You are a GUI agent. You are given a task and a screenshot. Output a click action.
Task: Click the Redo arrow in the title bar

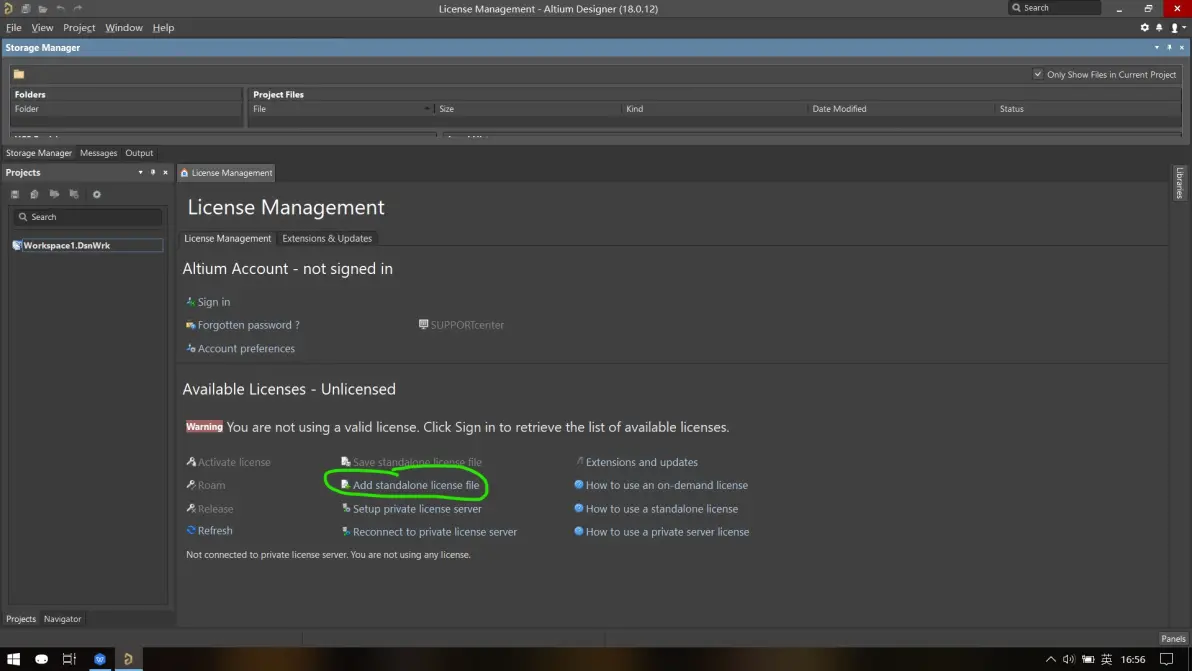[x=78, y=8]
